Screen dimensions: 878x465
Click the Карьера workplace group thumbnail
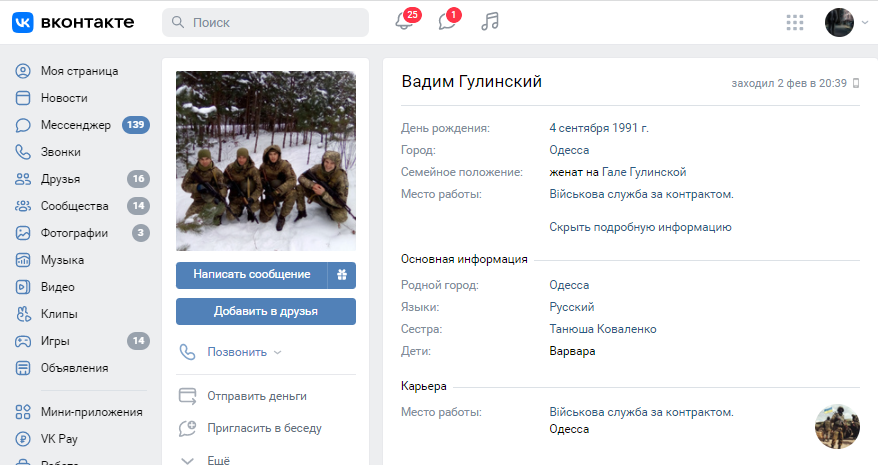pyautogui.click(x=837, y=426)
